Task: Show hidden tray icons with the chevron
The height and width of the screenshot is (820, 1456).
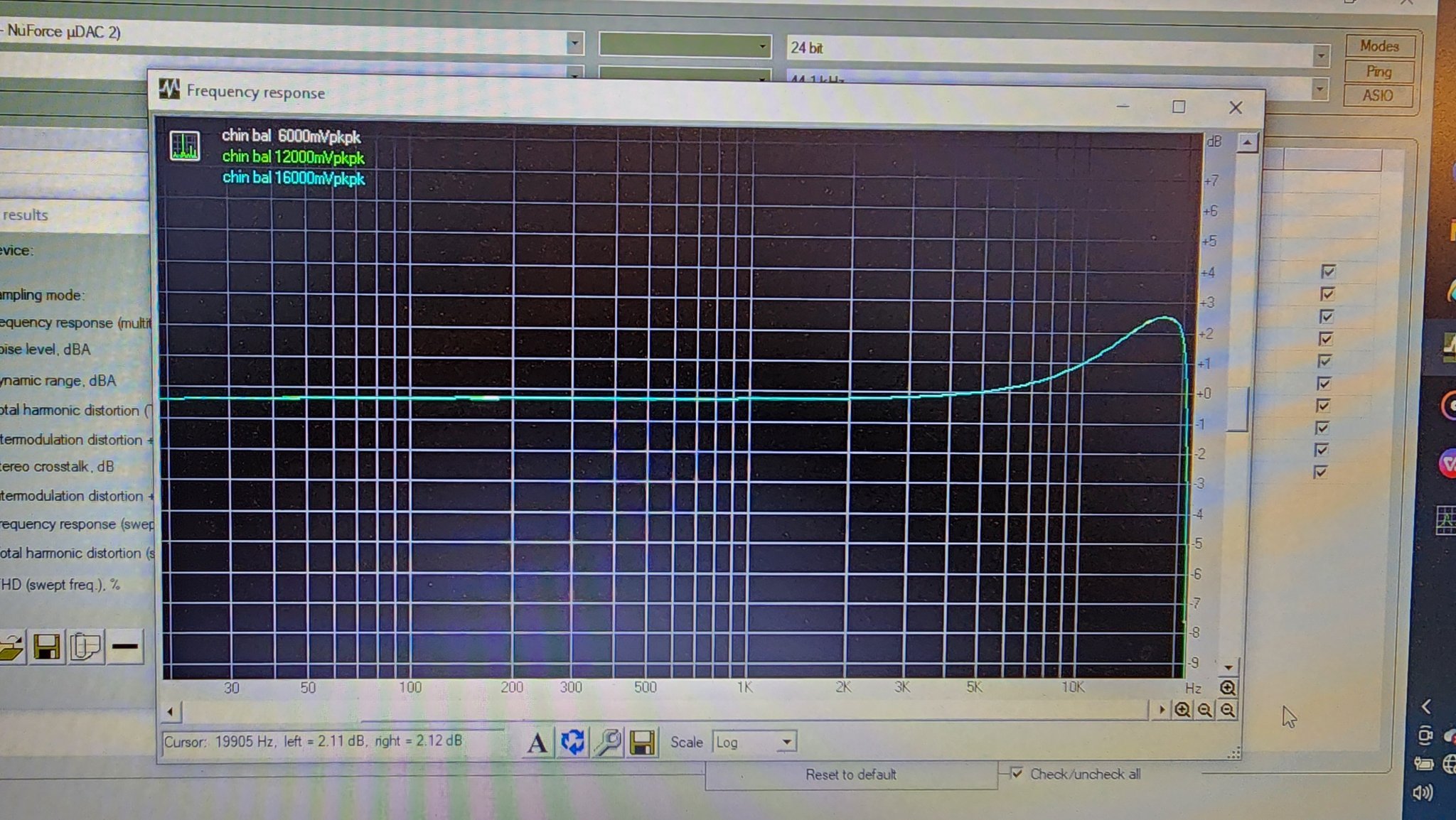Action: [1426, 706]
